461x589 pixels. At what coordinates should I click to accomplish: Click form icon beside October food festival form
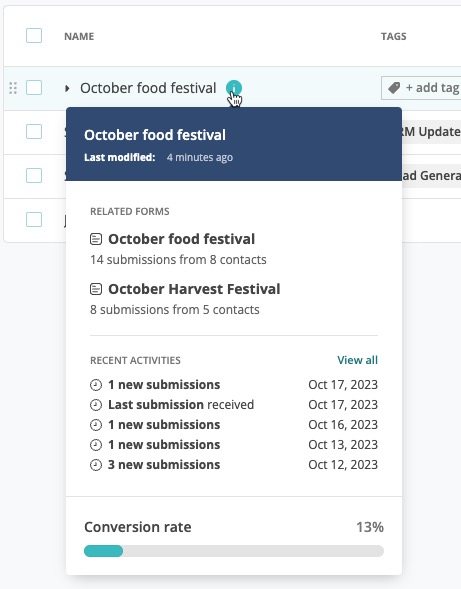tap(96, 239)
